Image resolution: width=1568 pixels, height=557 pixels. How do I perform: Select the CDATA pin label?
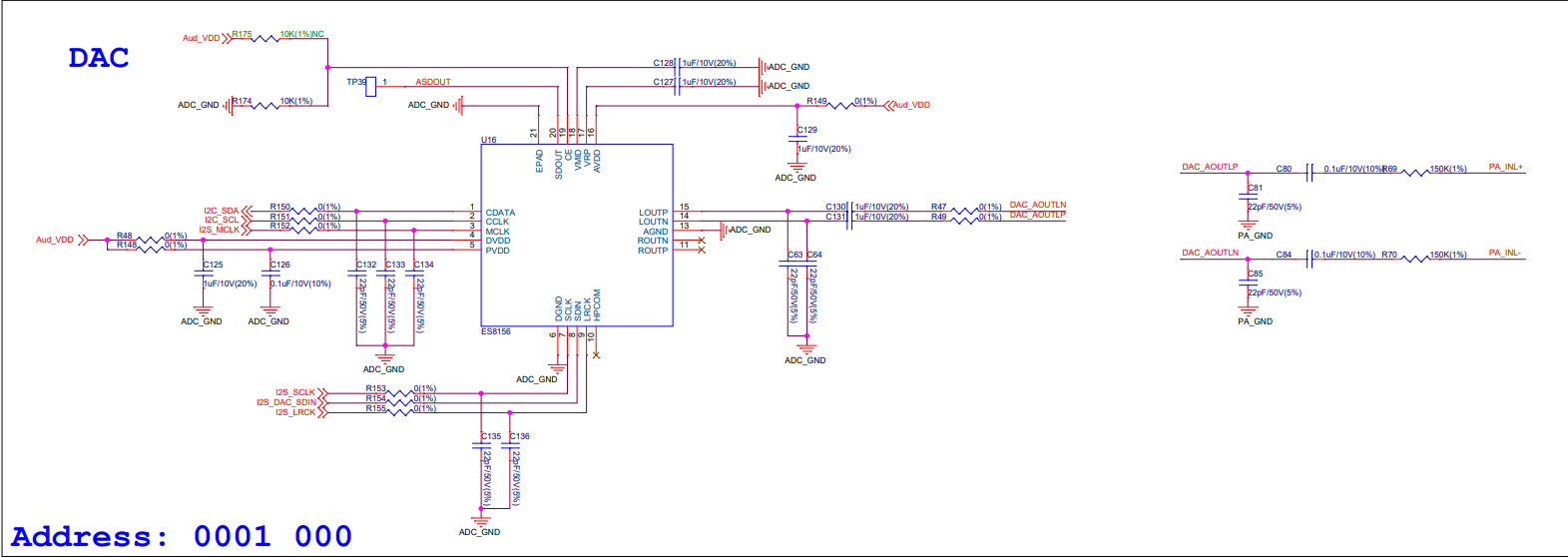click(x=500, y=213)
